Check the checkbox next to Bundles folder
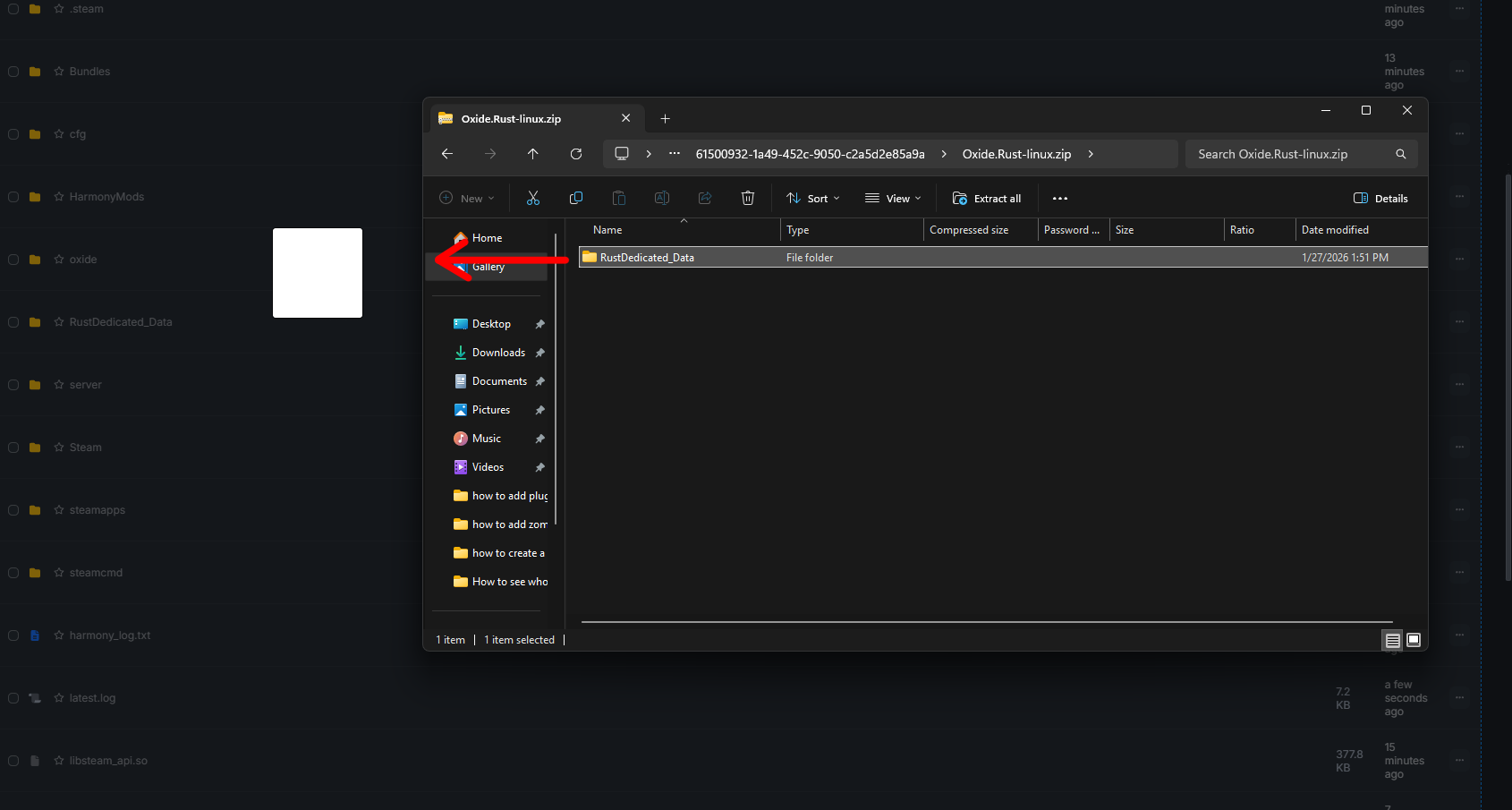 pos(13,72)
